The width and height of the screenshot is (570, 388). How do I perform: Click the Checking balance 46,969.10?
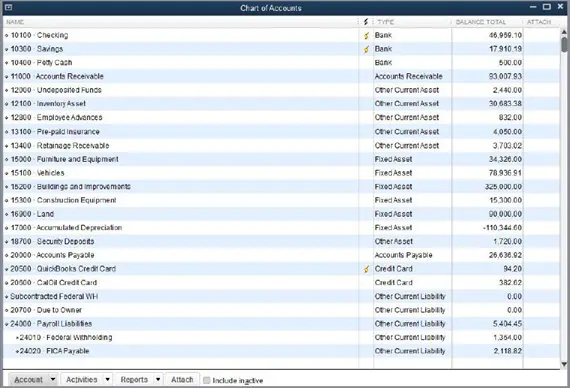505,36
